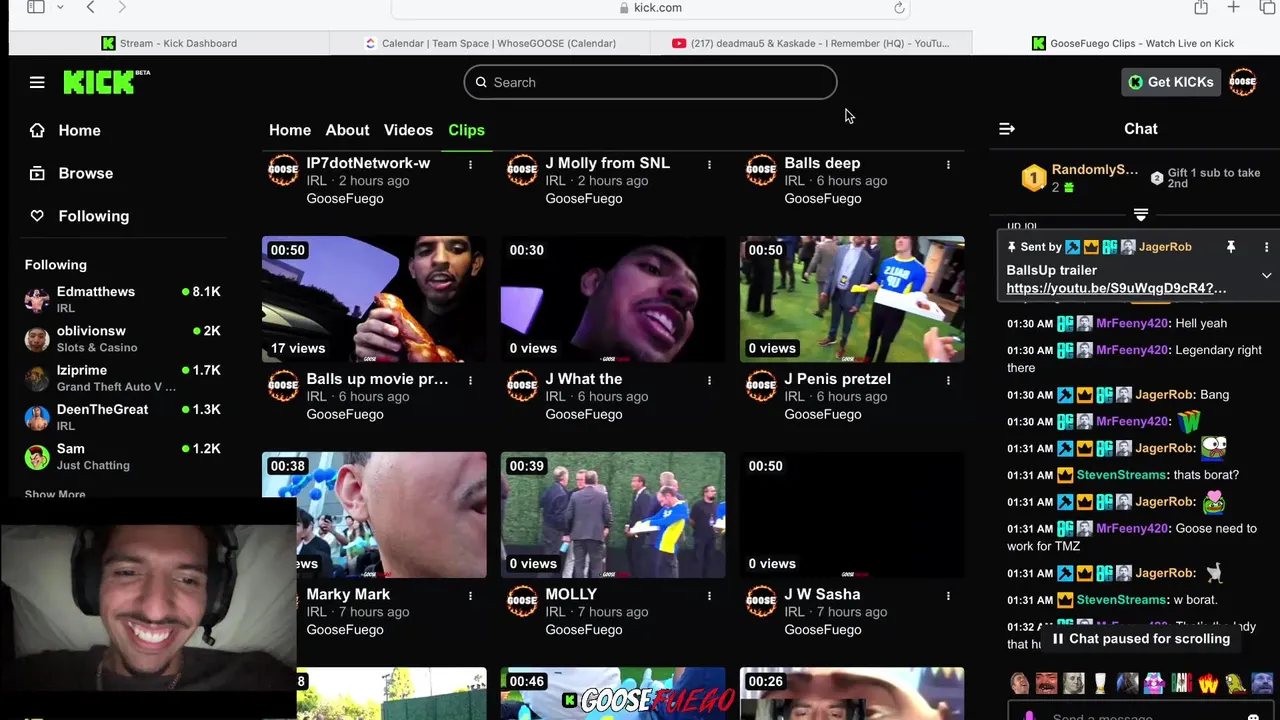Open the BallsUp trailer YouTube link

tap(1116, 288)
